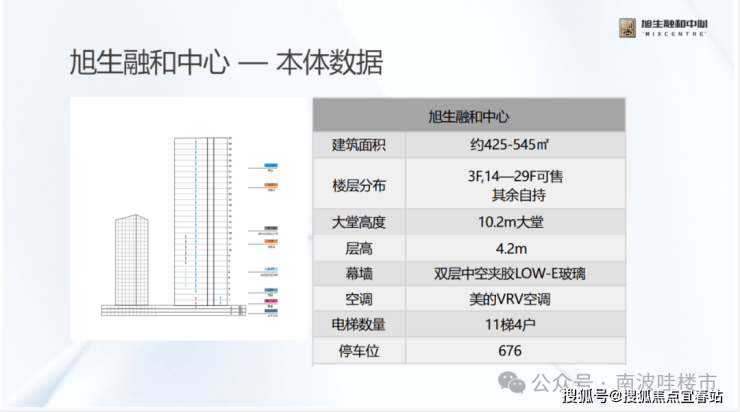
Task: Click the table header 旭生融和中心
Action: 469,116
